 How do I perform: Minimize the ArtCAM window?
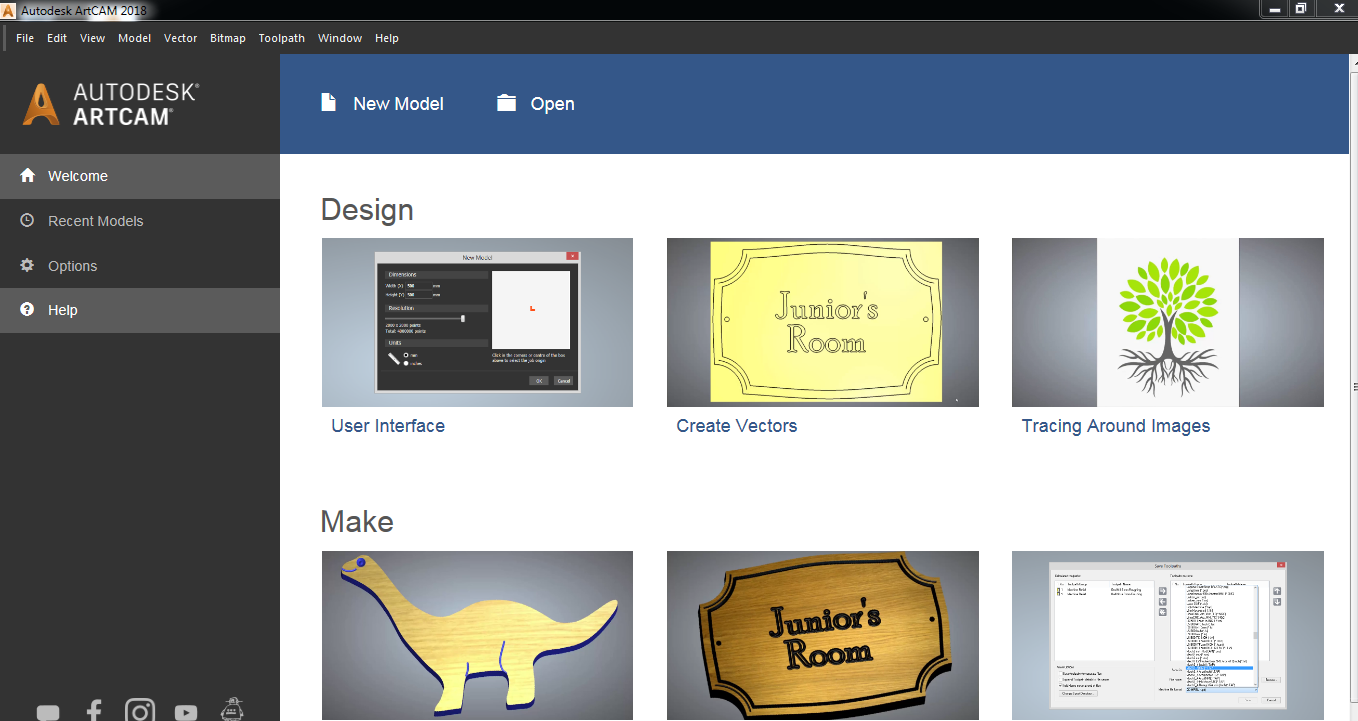1273,8
